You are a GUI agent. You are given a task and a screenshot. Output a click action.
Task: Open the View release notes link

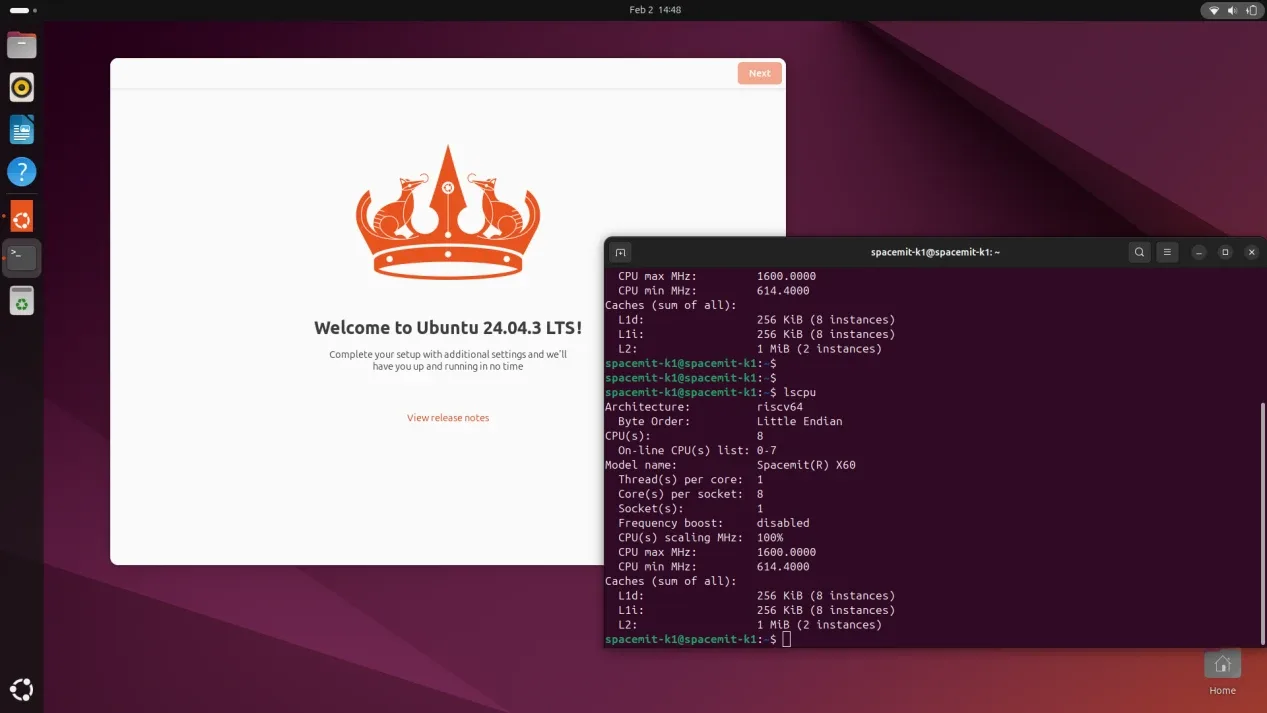[448, 418]
